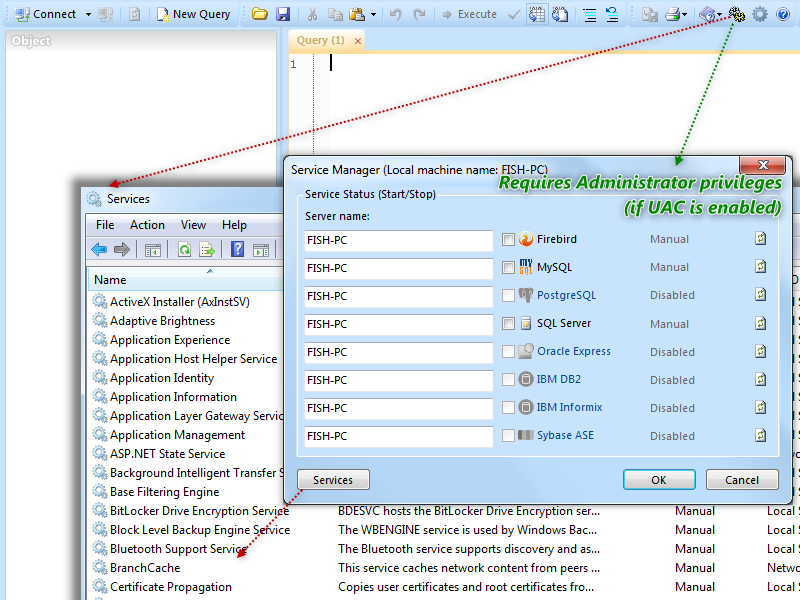
Task: Select the results-to-grid icon
Action: pyautogui.click(x=537, y=14)
